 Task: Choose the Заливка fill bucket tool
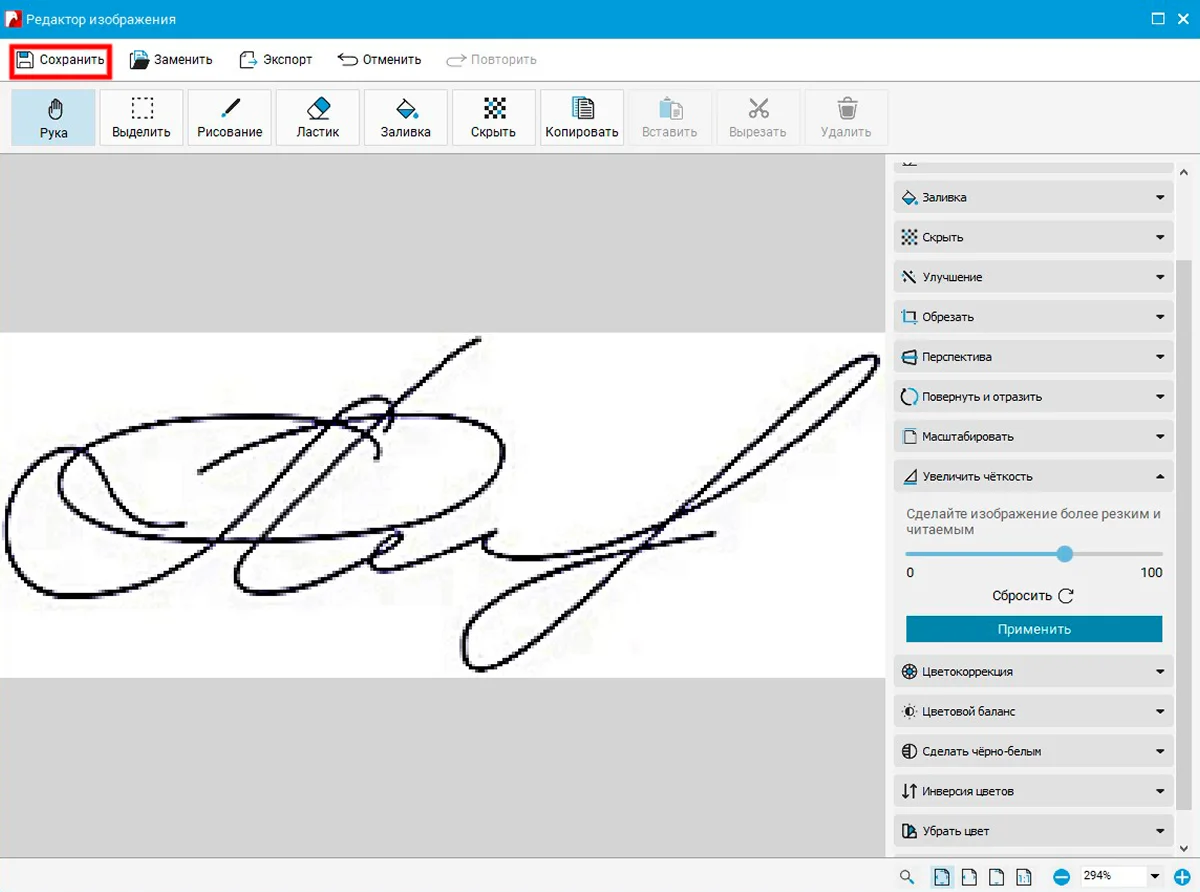tap(405, 118)
